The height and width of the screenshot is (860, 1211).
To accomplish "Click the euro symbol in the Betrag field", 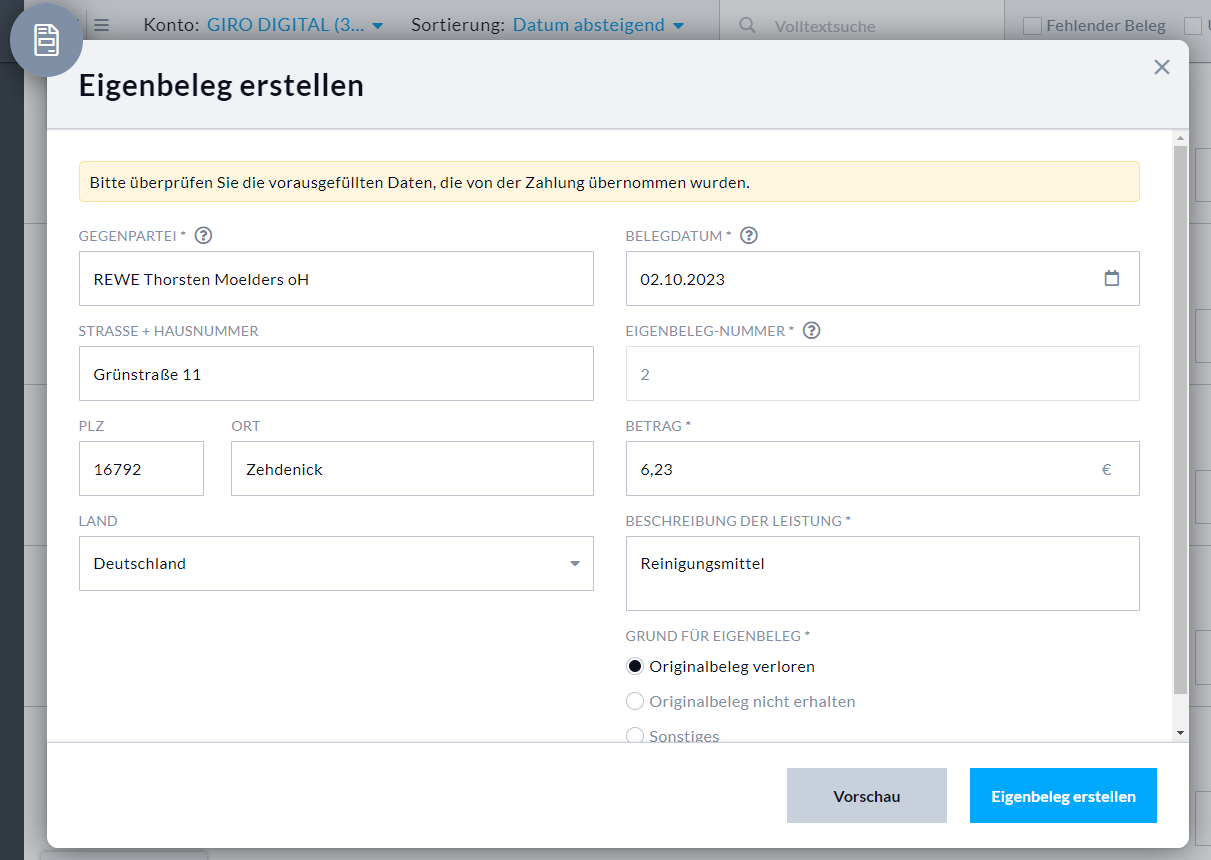I will pos(1106,468).
